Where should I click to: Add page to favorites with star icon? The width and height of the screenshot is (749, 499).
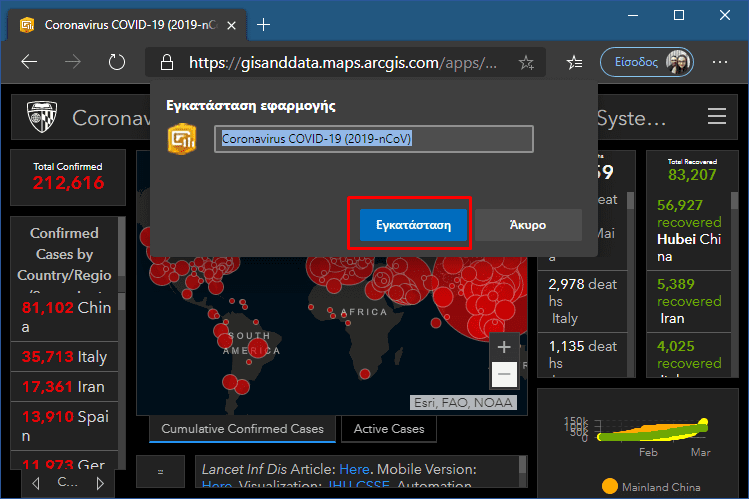click(x=526, y=62)
